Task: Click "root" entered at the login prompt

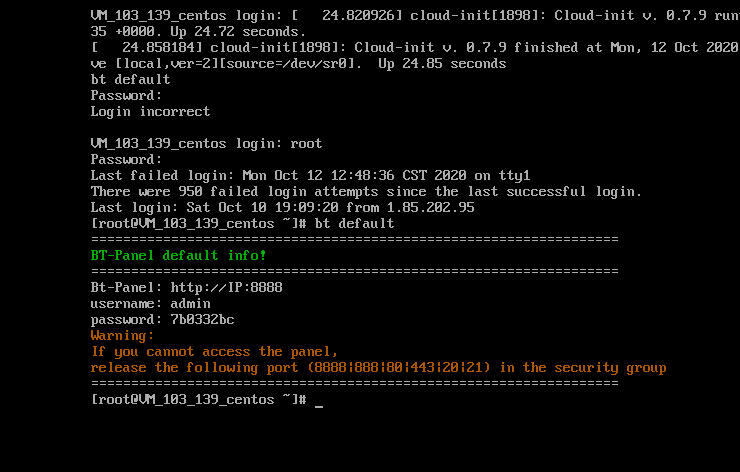Action: point(306,143)
